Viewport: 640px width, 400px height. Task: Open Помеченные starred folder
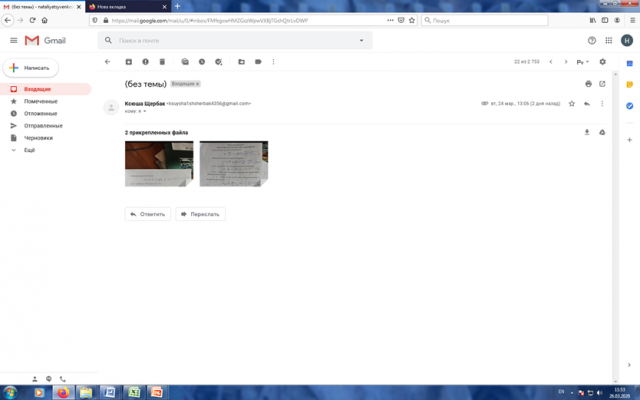40,101
